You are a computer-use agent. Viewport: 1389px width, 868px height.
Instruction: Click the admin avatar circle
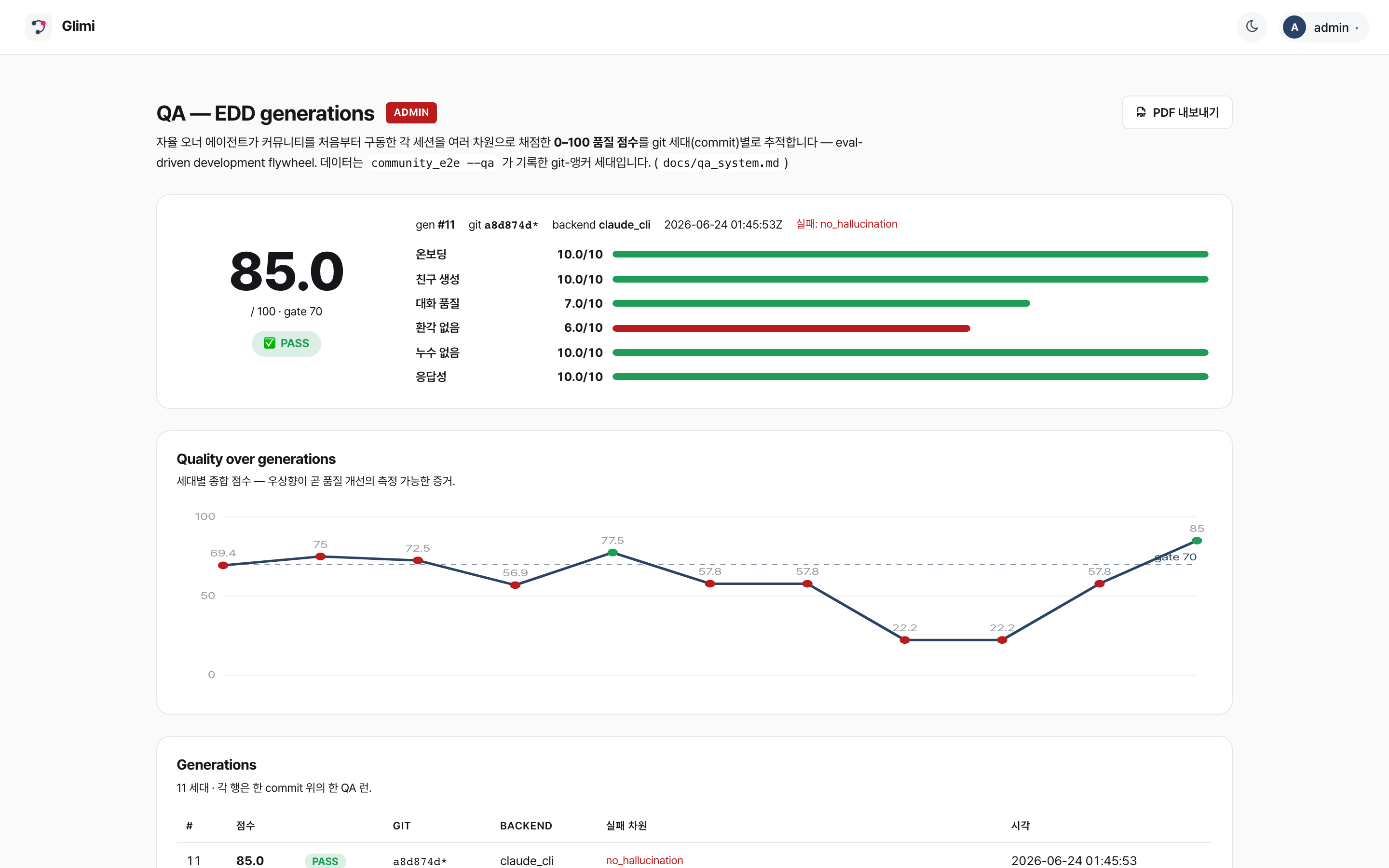click(x=1294, y=27)
